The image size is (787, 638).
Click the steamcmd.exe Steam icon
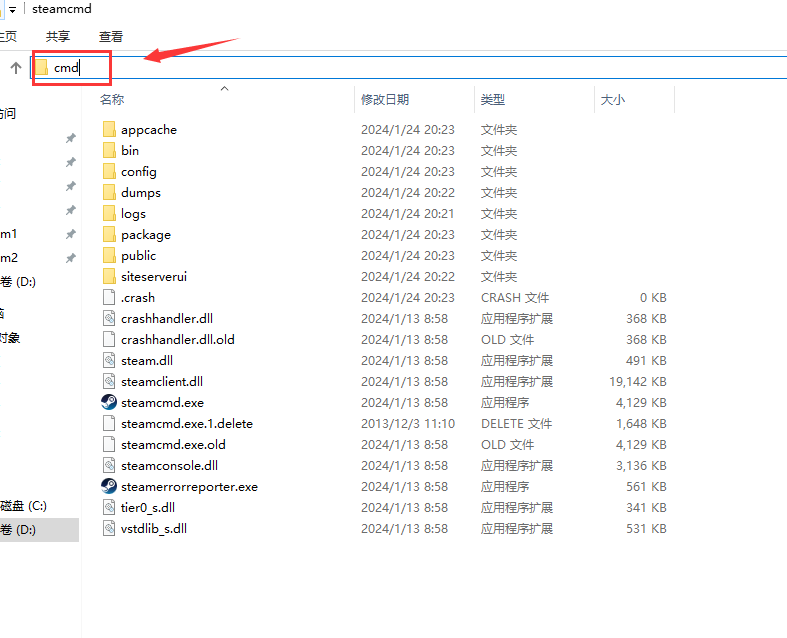tap(109, 403)
